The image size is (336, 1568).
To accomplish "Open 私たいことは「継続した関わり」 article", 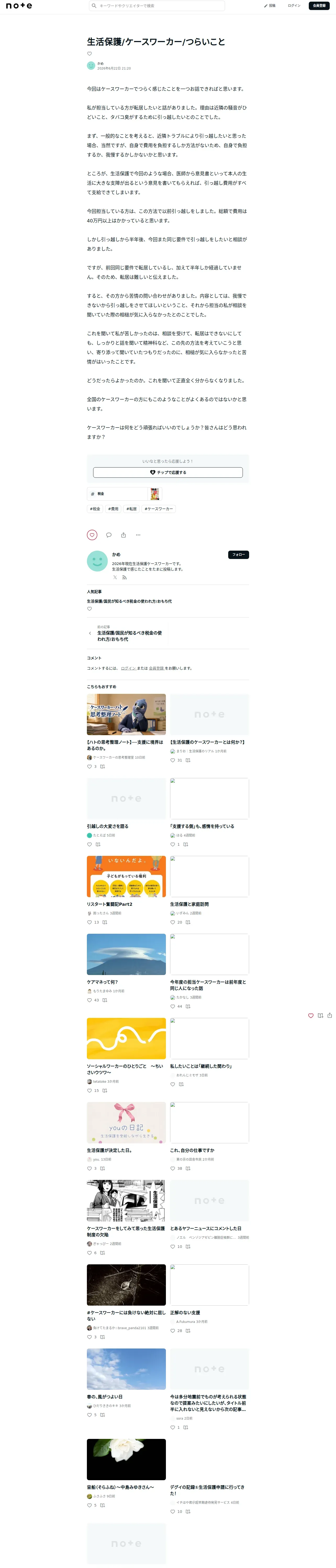I will (x=201, y=1067).
